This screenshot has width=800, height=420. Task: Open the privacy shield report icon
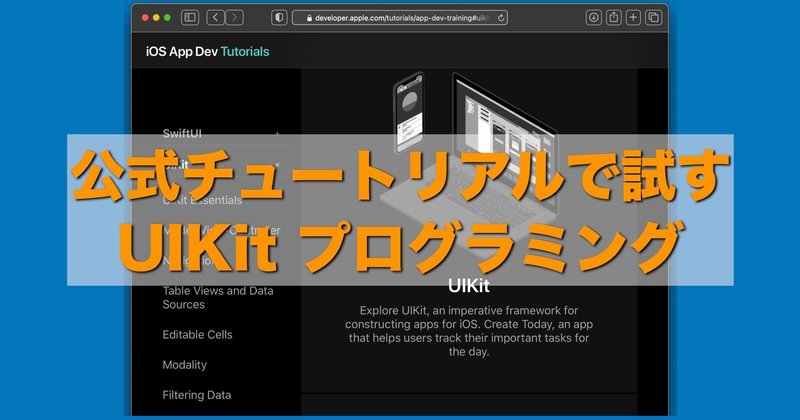pos(279,17)
